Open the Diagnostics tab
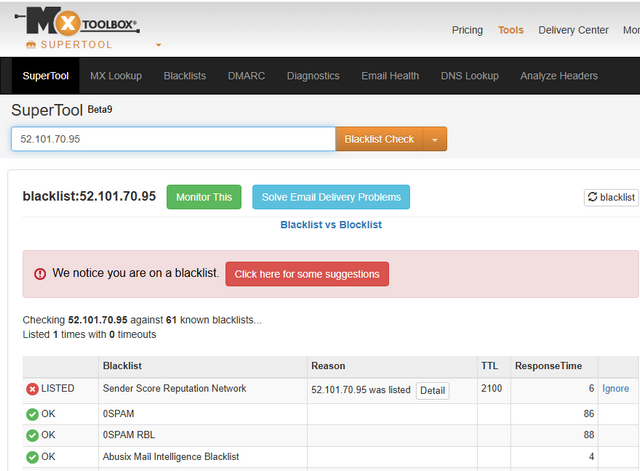 313,76
